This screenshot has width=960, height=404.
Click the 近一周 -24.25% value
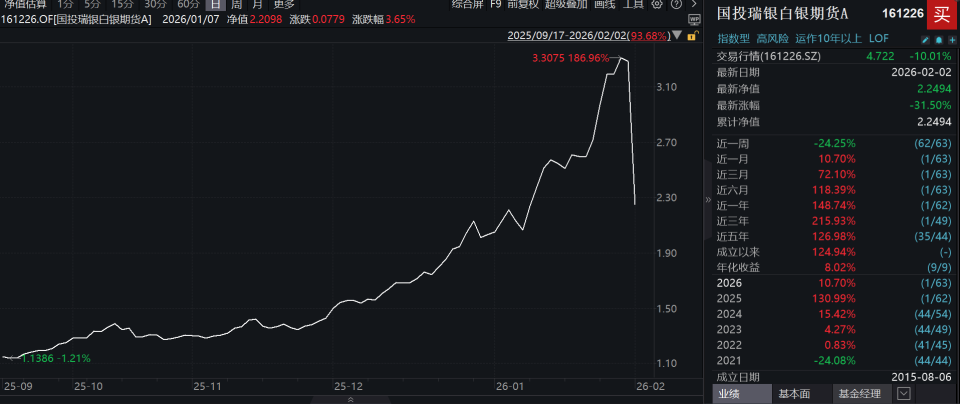pos(834,144)
